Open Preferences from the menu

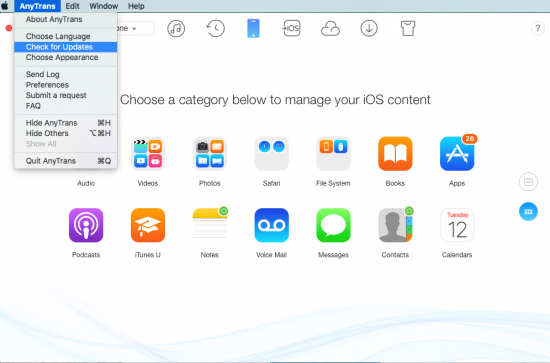click(66, 85)
